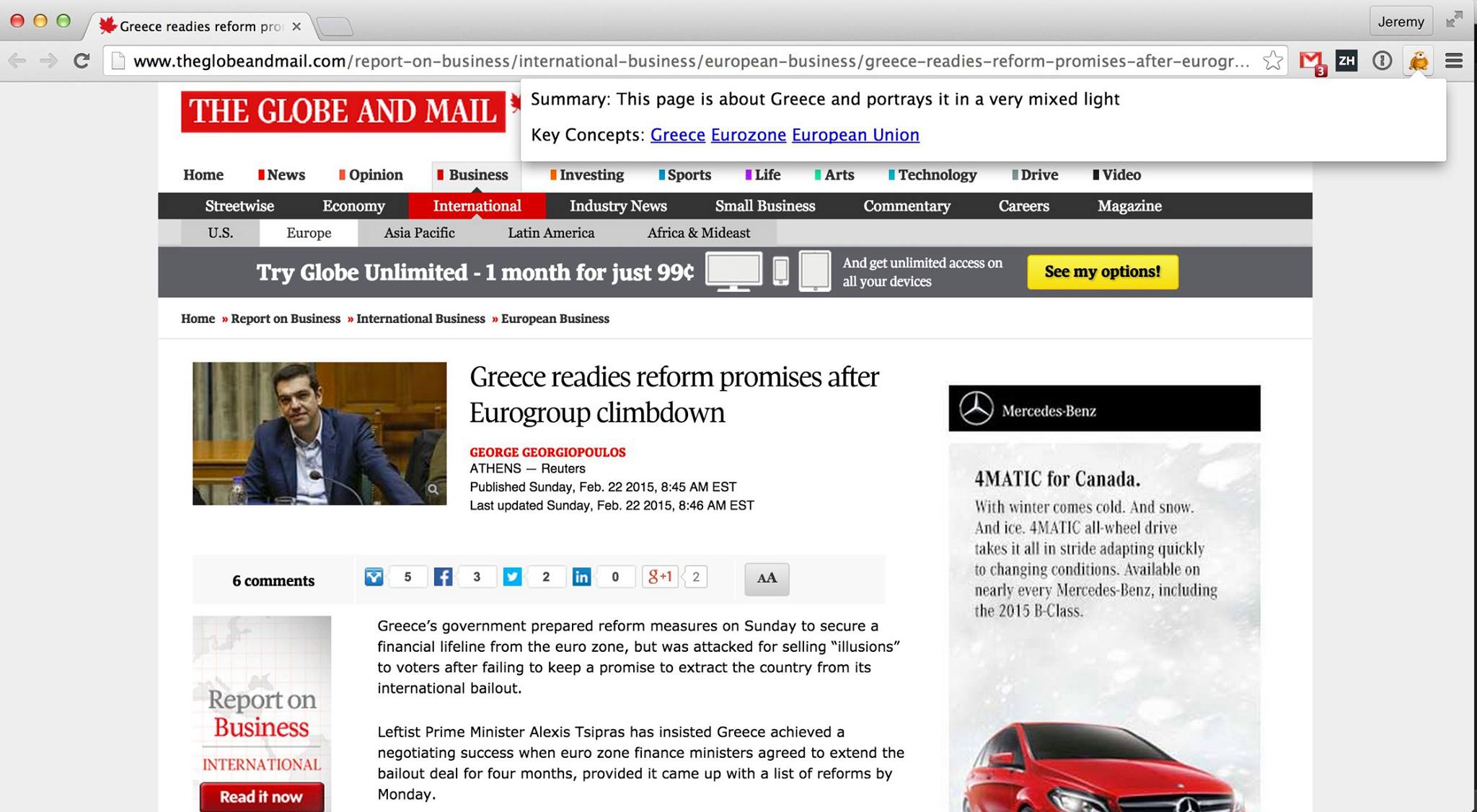Click the Eurozone key concept link
Image resolution: width=1477 pixels, height=812 pixels.
(748, 135)
